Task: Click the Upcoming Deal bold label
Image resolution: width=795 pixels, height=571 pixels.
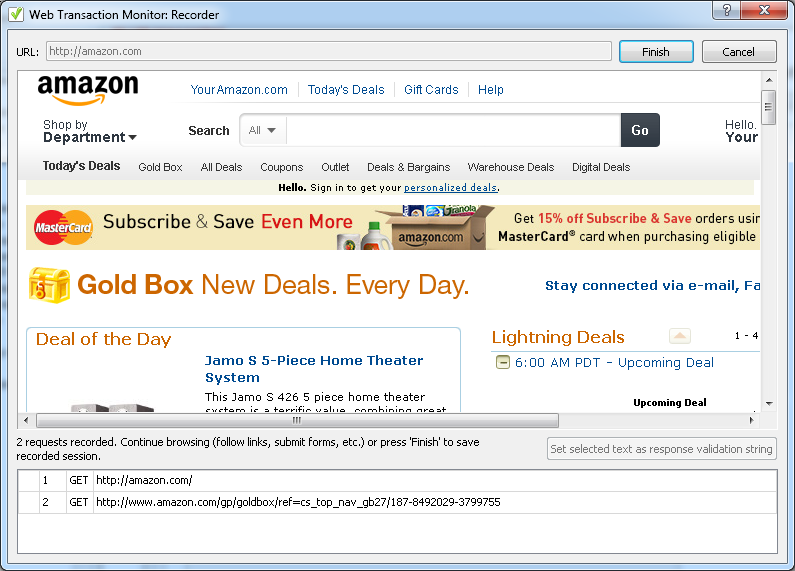Action: (669, 403)
